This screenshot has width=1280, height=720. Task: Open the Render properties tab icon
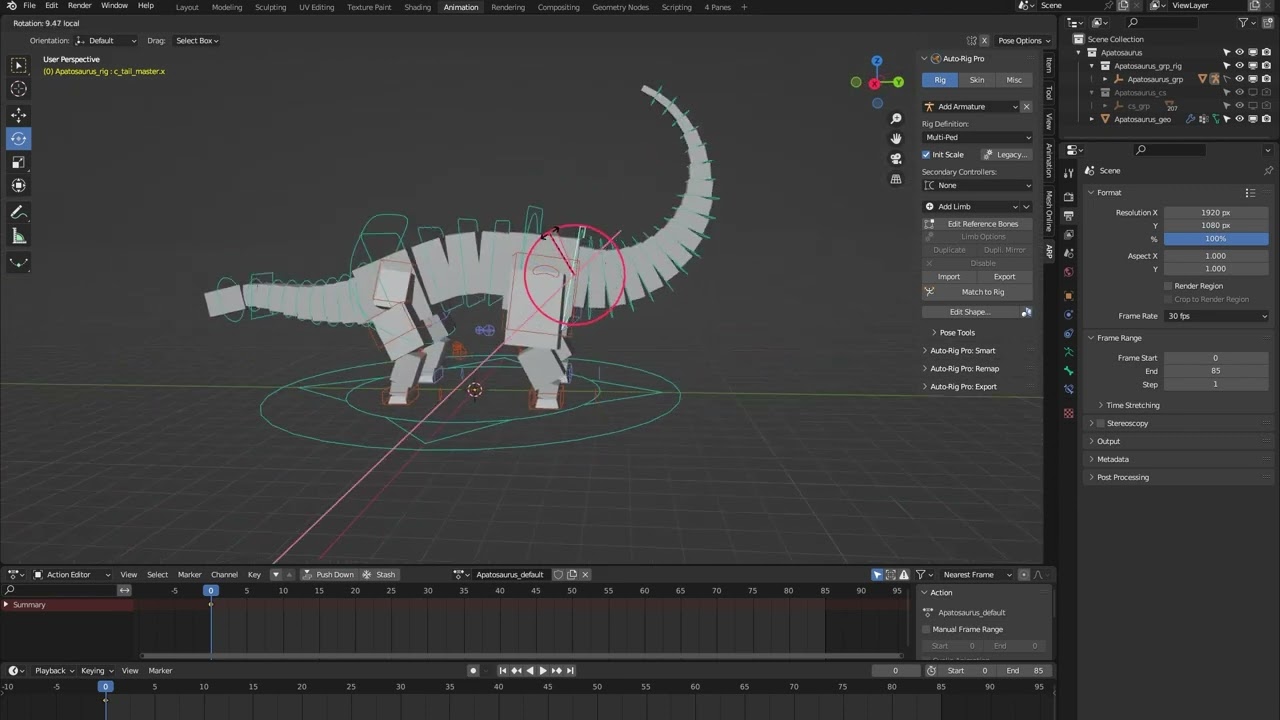click(1069, 197)
